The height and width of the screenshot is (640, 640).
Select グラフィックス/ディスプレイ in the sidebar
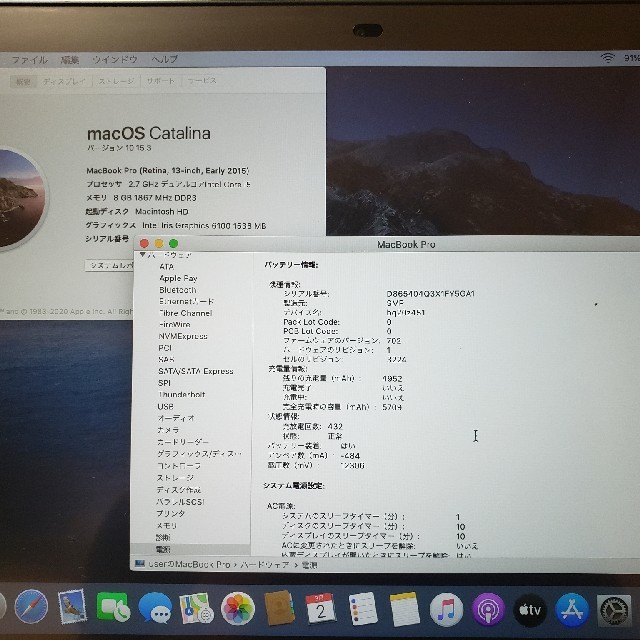click(x=199, y=453)
